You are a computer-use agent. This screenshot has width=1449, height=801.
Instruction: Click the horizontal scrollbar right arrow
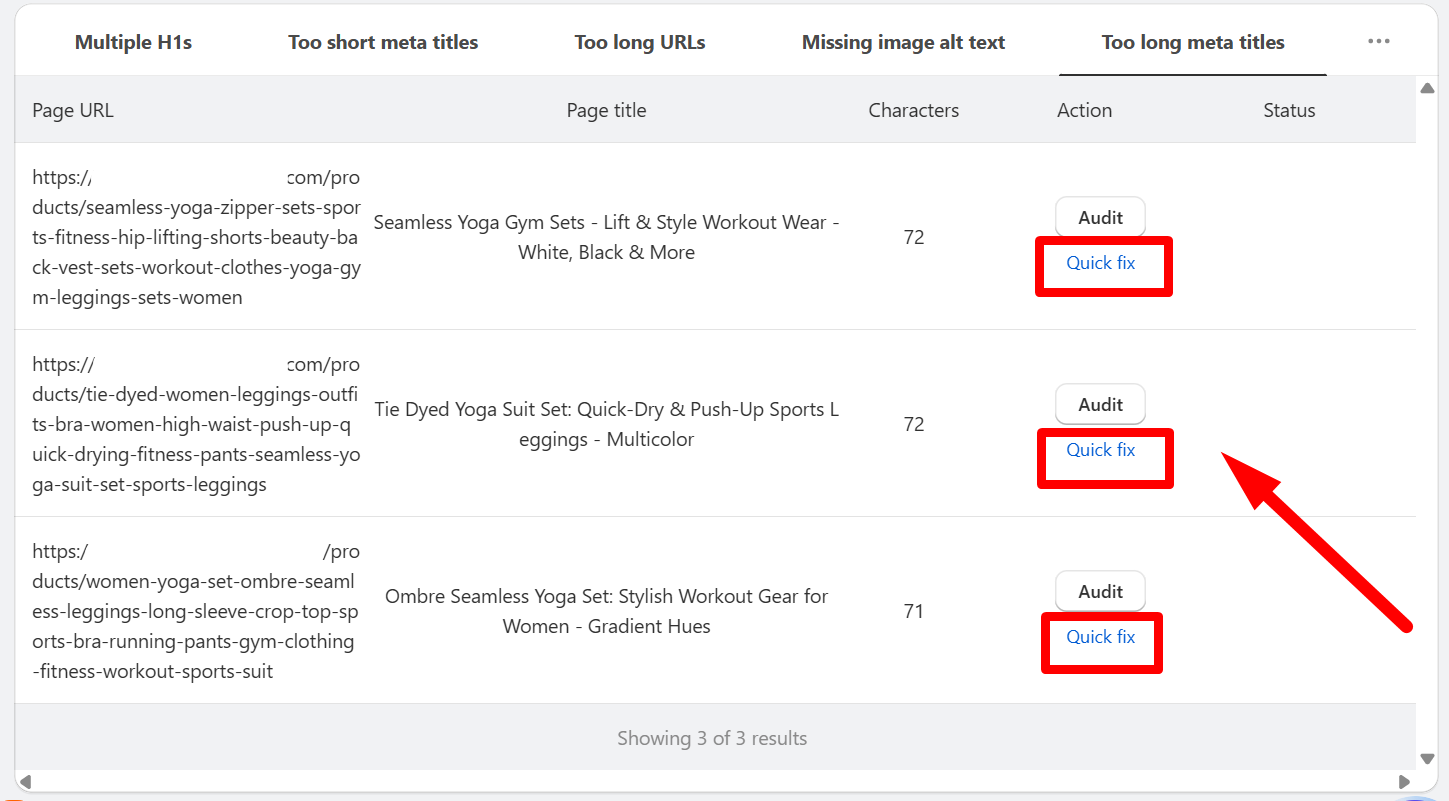[1404, 781]
